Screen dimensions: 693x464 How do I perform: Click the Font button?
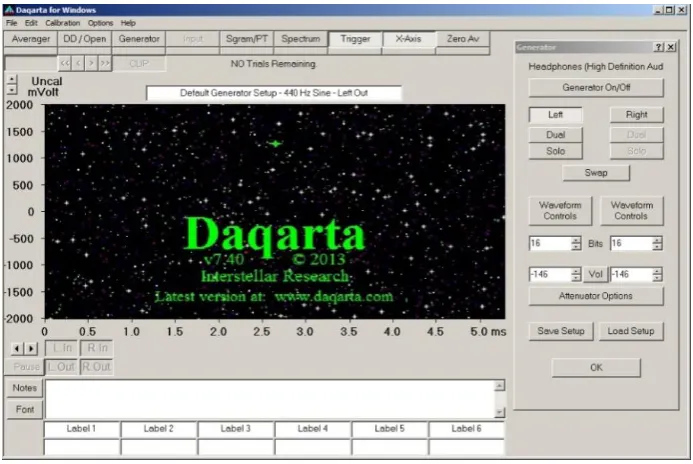point(25,410)
